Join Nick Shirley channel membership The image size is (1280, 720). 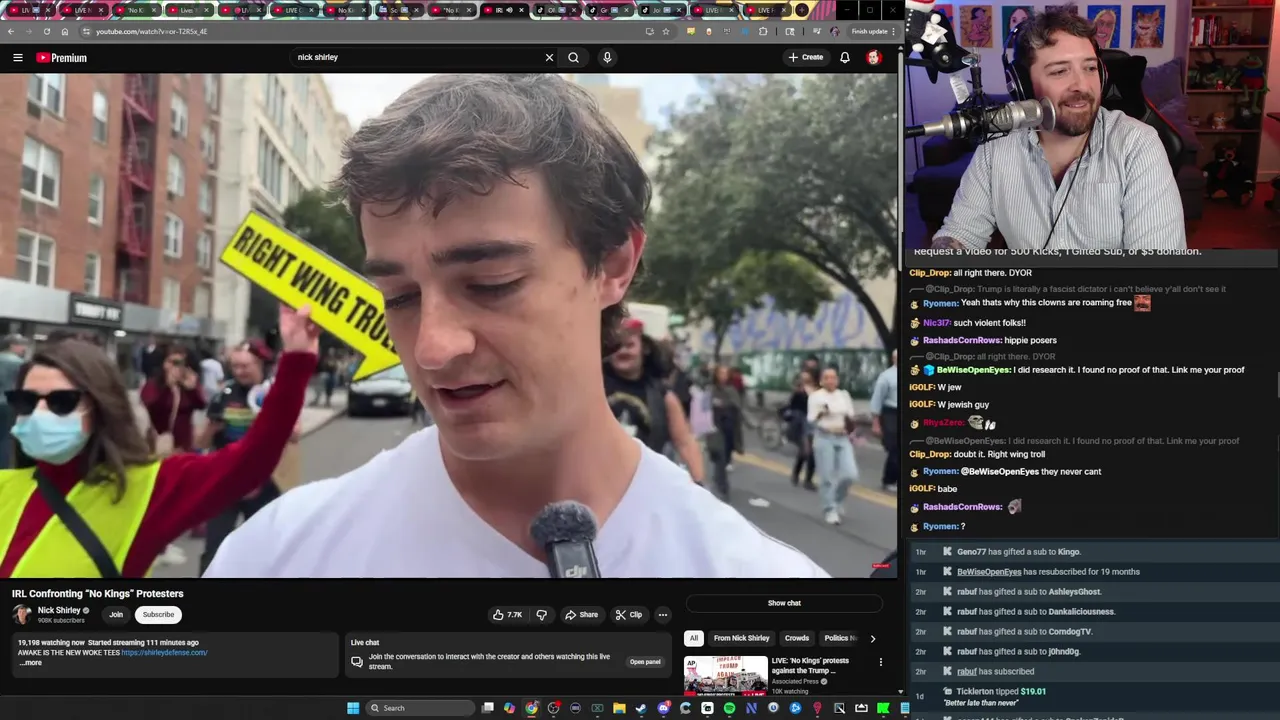pyautogui.click(x=116, y=615)
